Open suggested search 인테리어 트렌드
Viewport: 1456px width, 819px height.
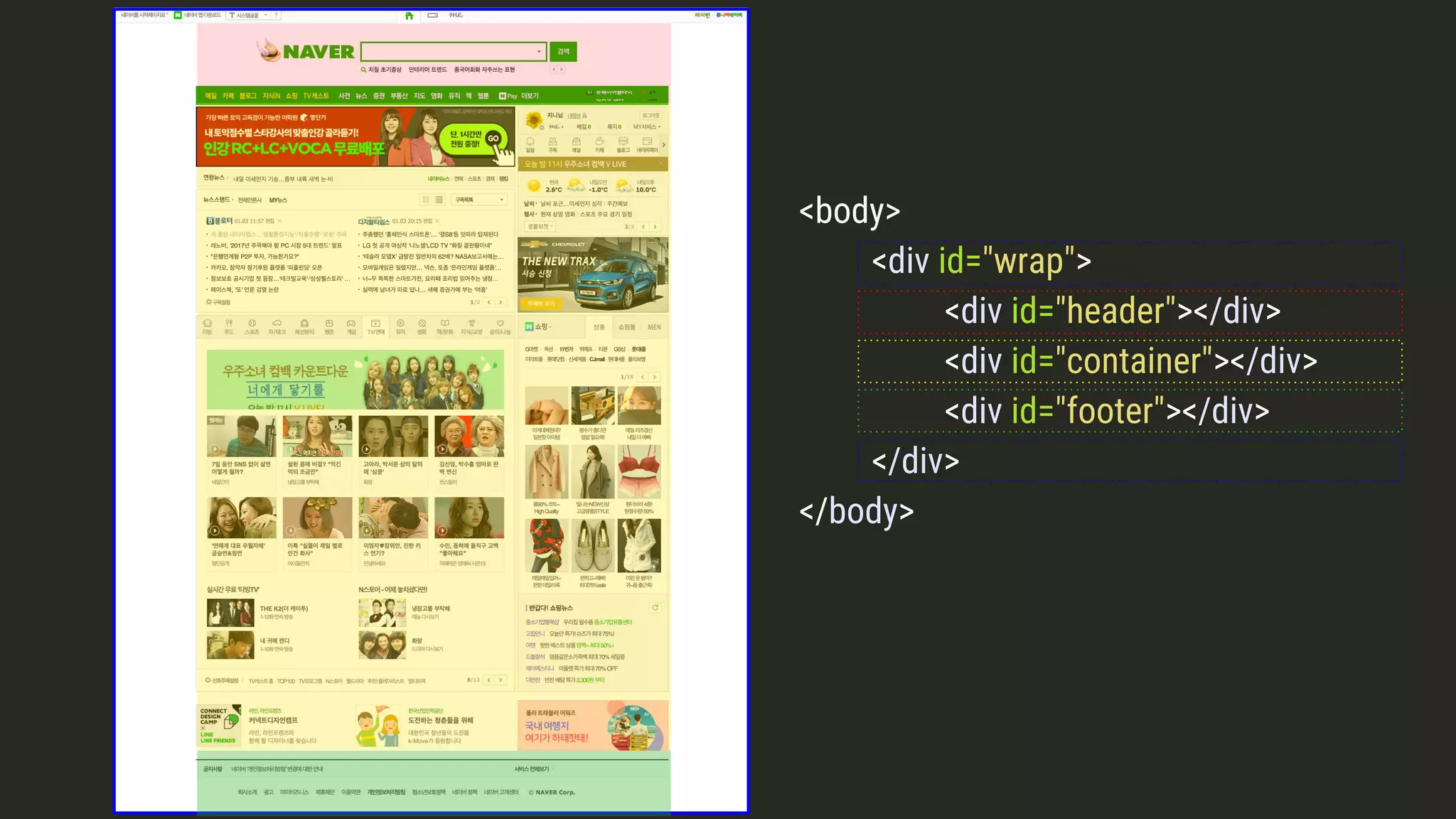(x=427, y=70)
